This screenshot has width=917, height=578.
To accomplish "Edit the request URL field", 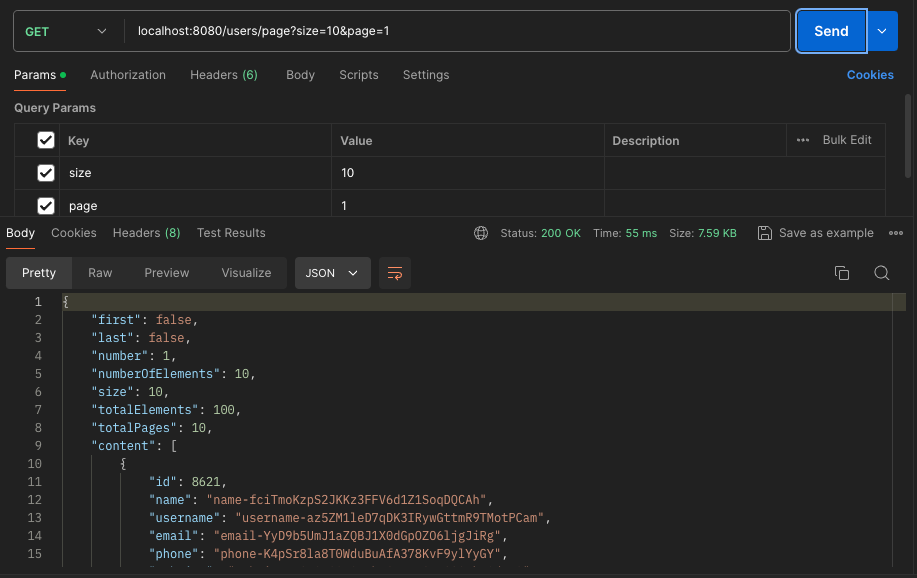I will [x=456, y=31].
